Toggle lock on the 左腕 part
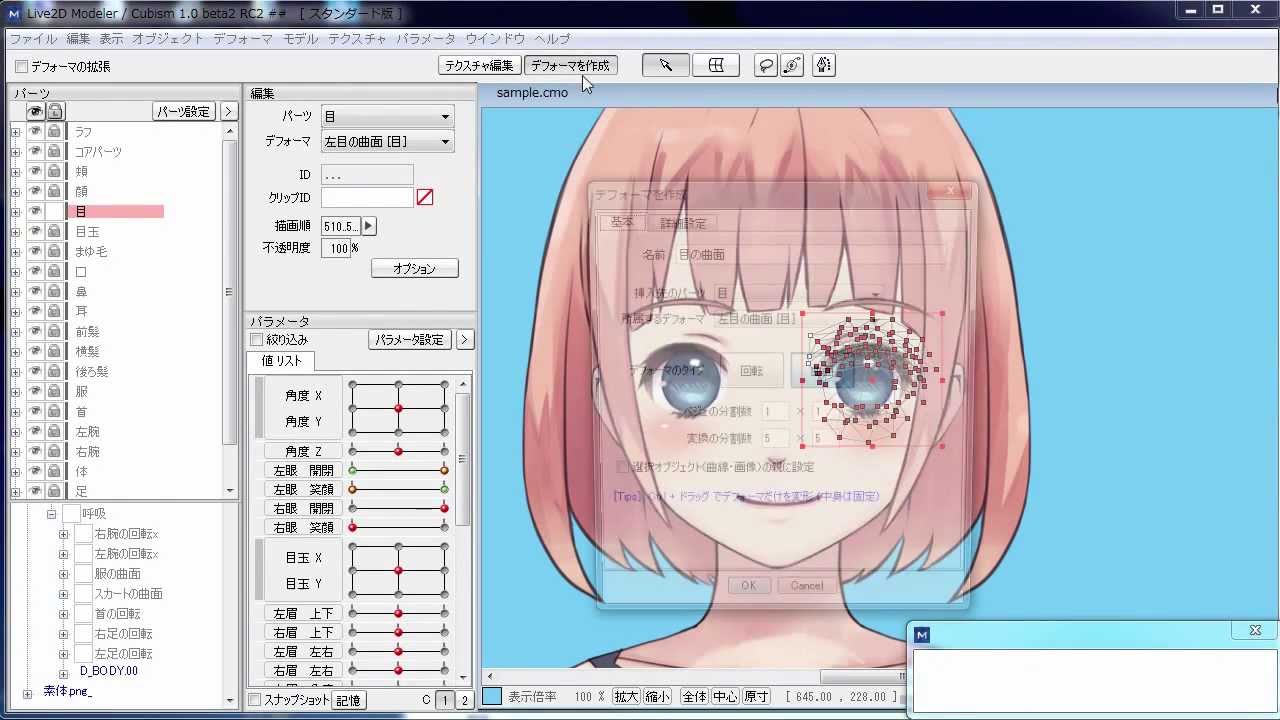1280x720 pixels. coord(54,432)
